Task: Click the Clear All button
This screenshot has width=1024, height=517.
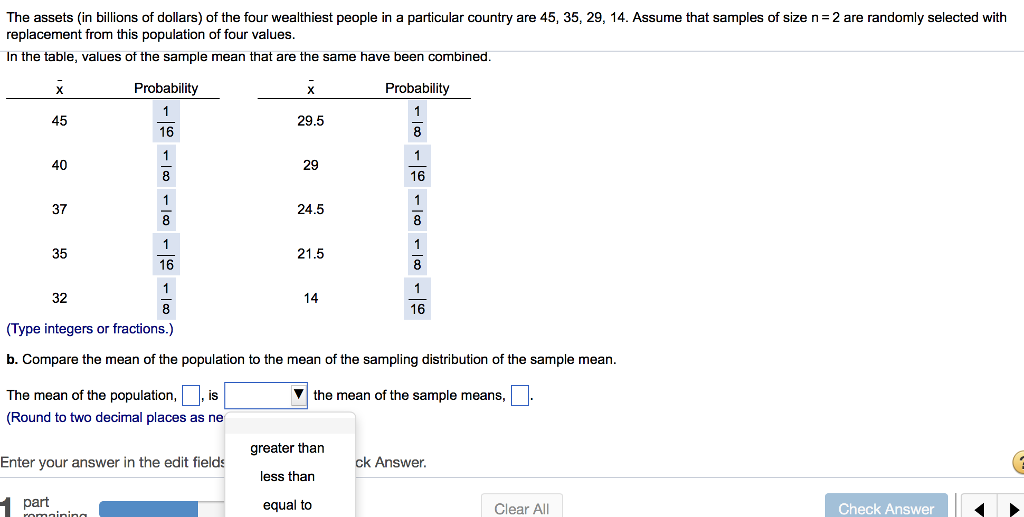Action: pos(521,508)
